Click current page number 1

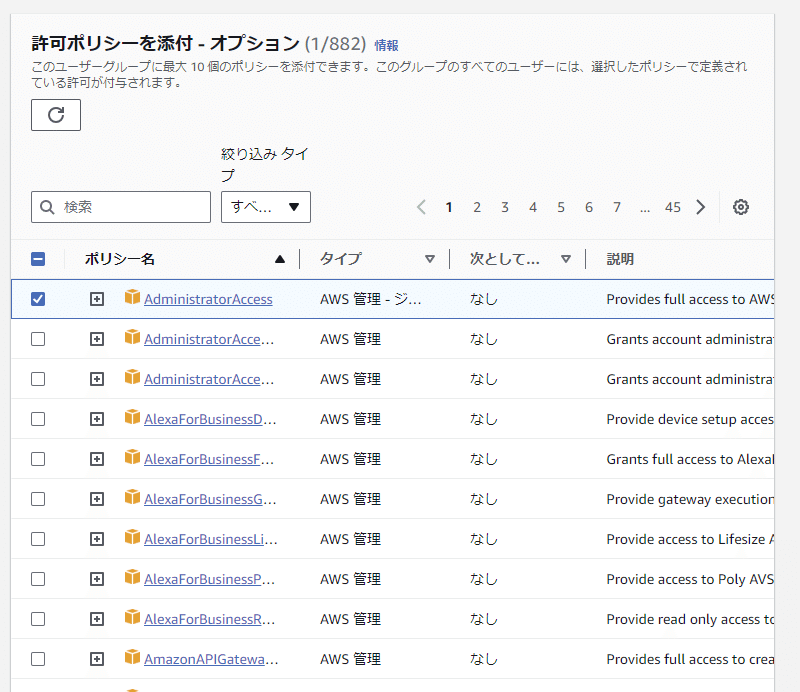[x=448, y=207]
